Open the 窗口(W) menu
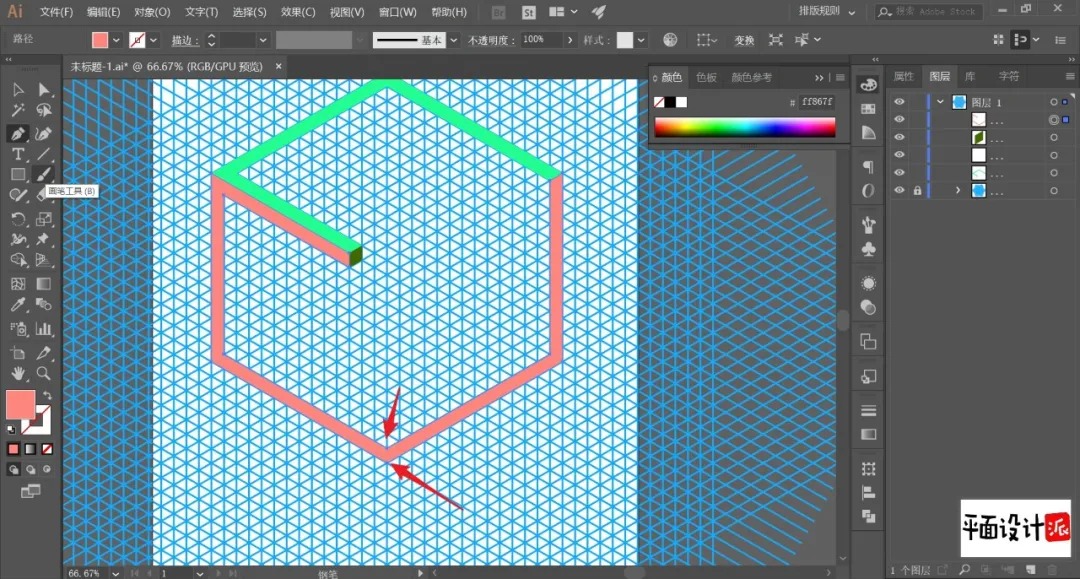Screen dimensions: 1080x579 point(397,12)
